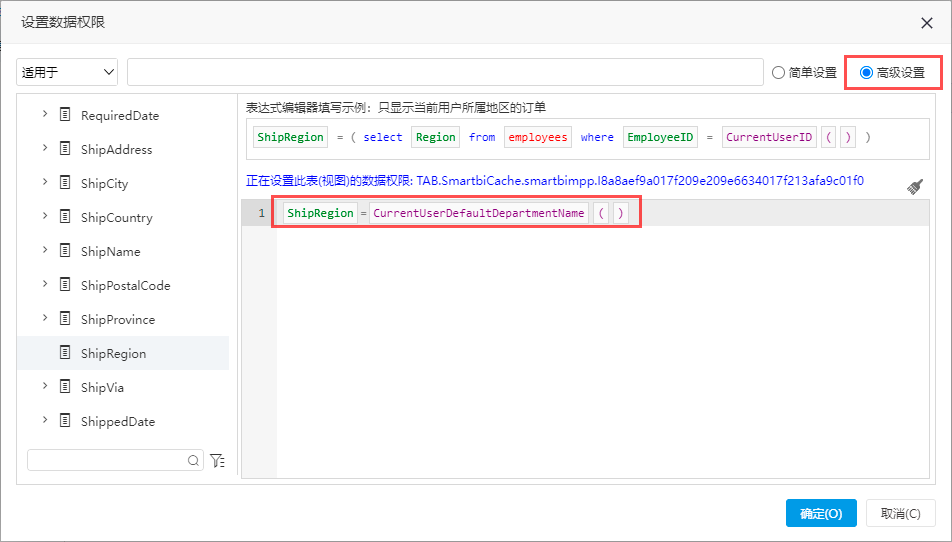Click the blue table permission text TAB.SmartbiCache

tap(640, 181)
